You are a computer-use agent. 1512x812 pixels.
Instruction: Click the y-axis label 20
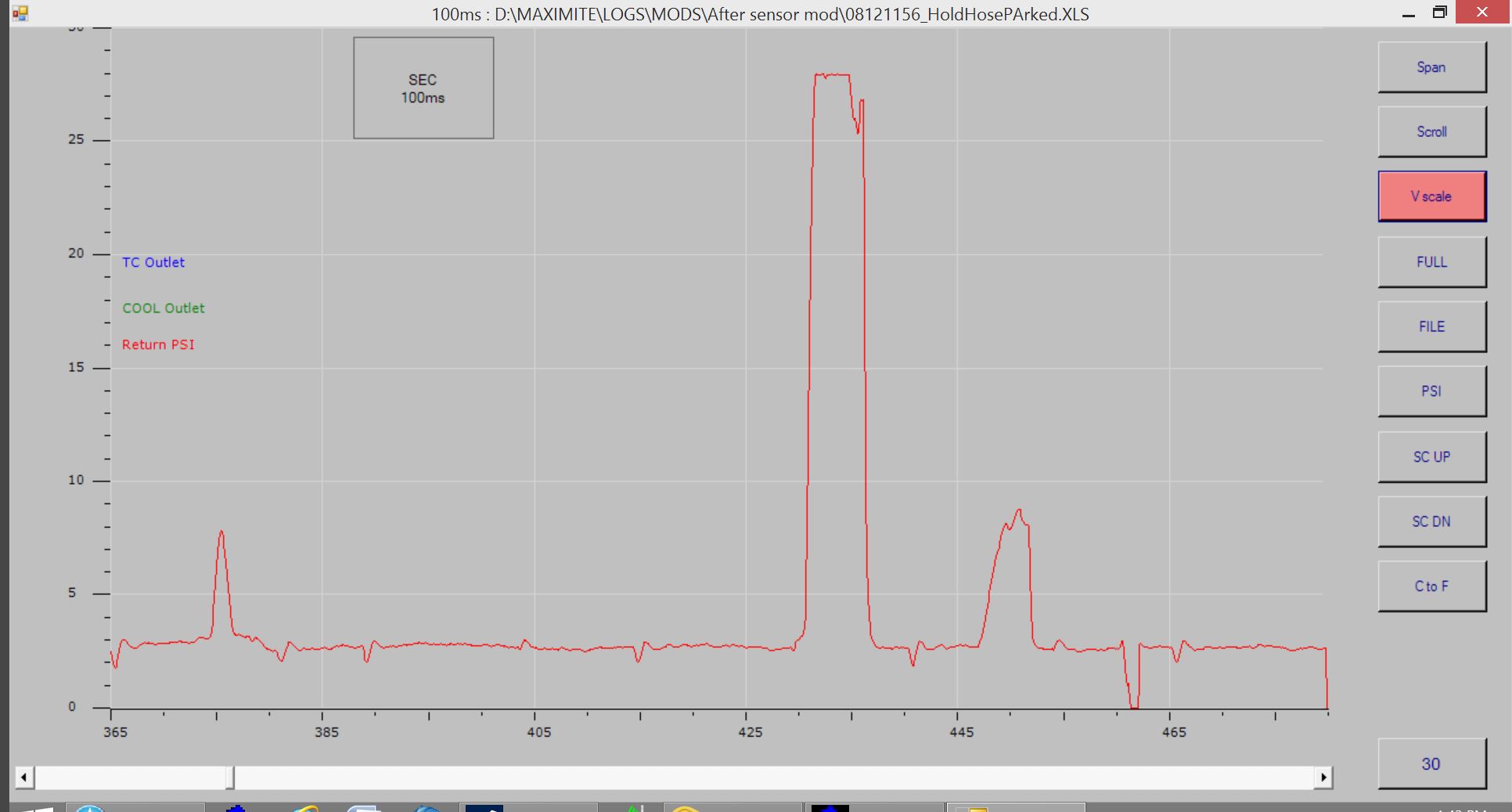pos(76,253)
